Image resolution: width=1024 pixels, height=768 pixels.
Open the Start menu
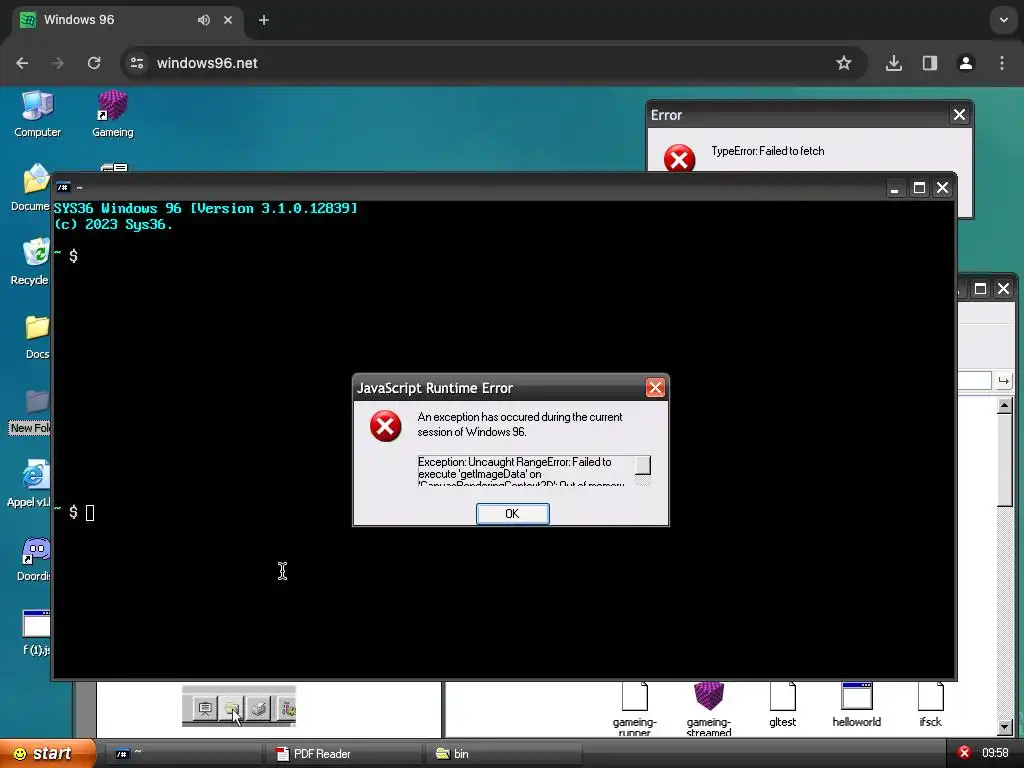click(48, 754)
